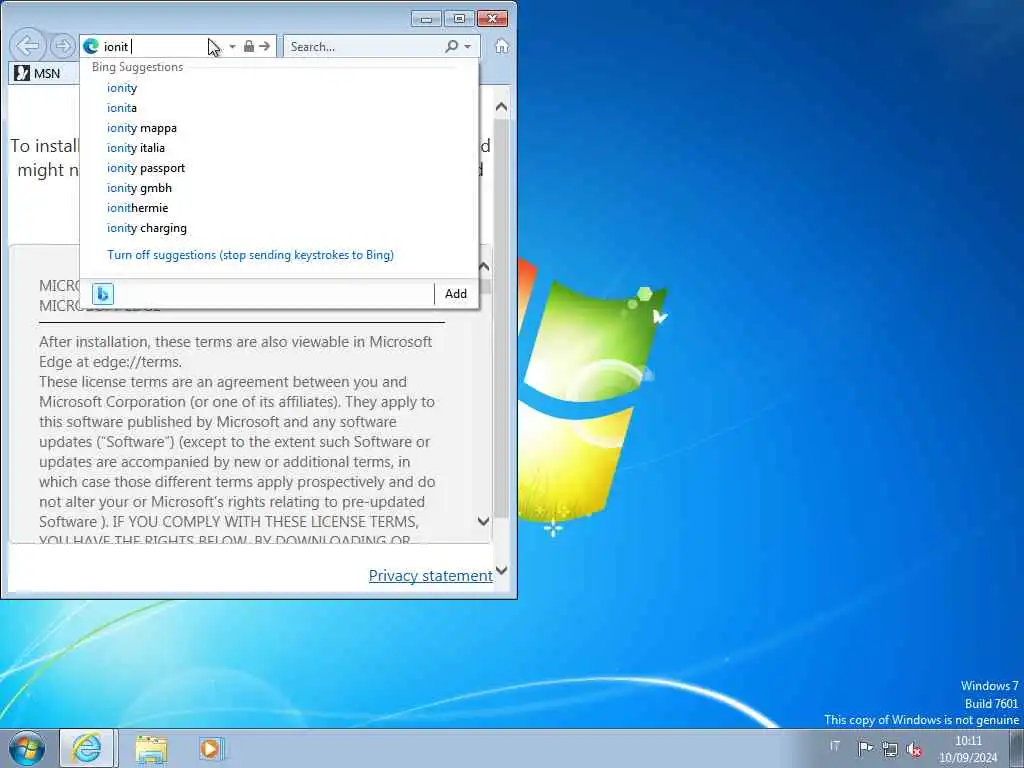Open the Home page icon

coord(502,46)
